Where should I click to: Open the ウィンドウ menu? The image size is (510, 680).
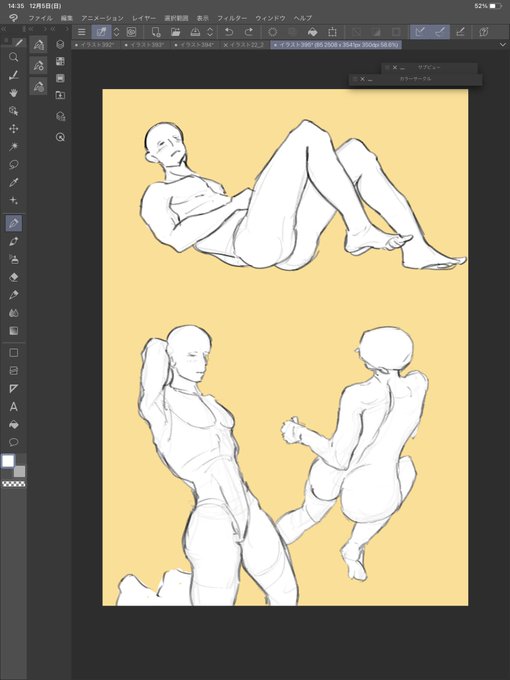pos(270,18)
